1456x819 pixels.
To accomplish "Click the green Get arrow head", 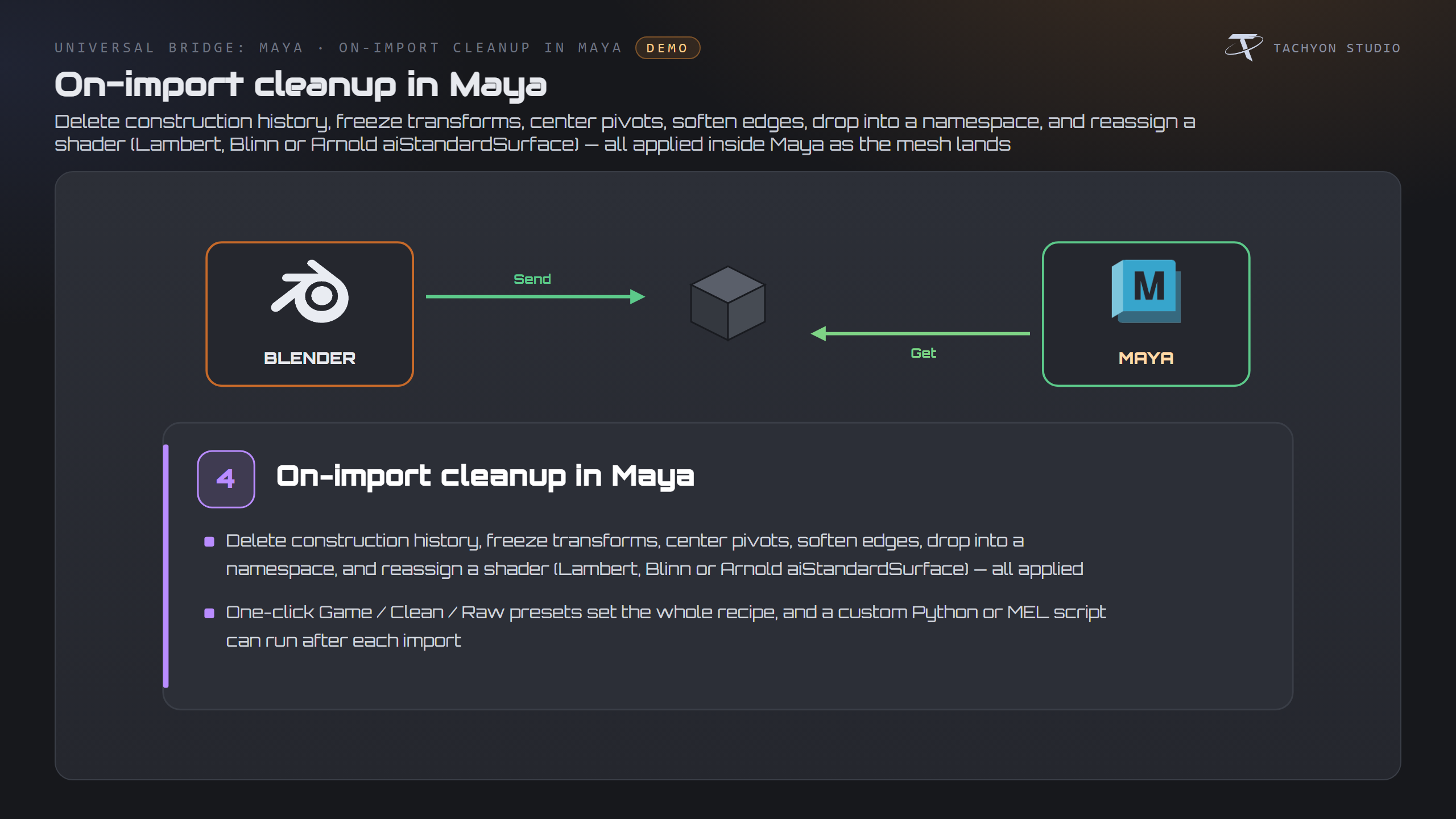I will click(x=818, y=333).
